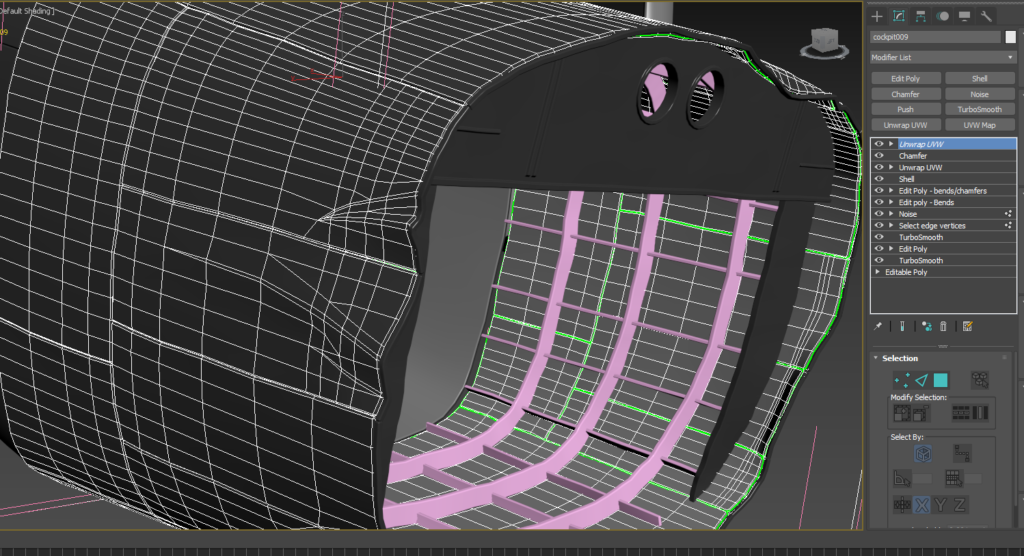The width and height of the screenshot is (1024, 556).
Task: Expand the Edit Poly modifier below TurboSmooth
Action: point(891,249)
